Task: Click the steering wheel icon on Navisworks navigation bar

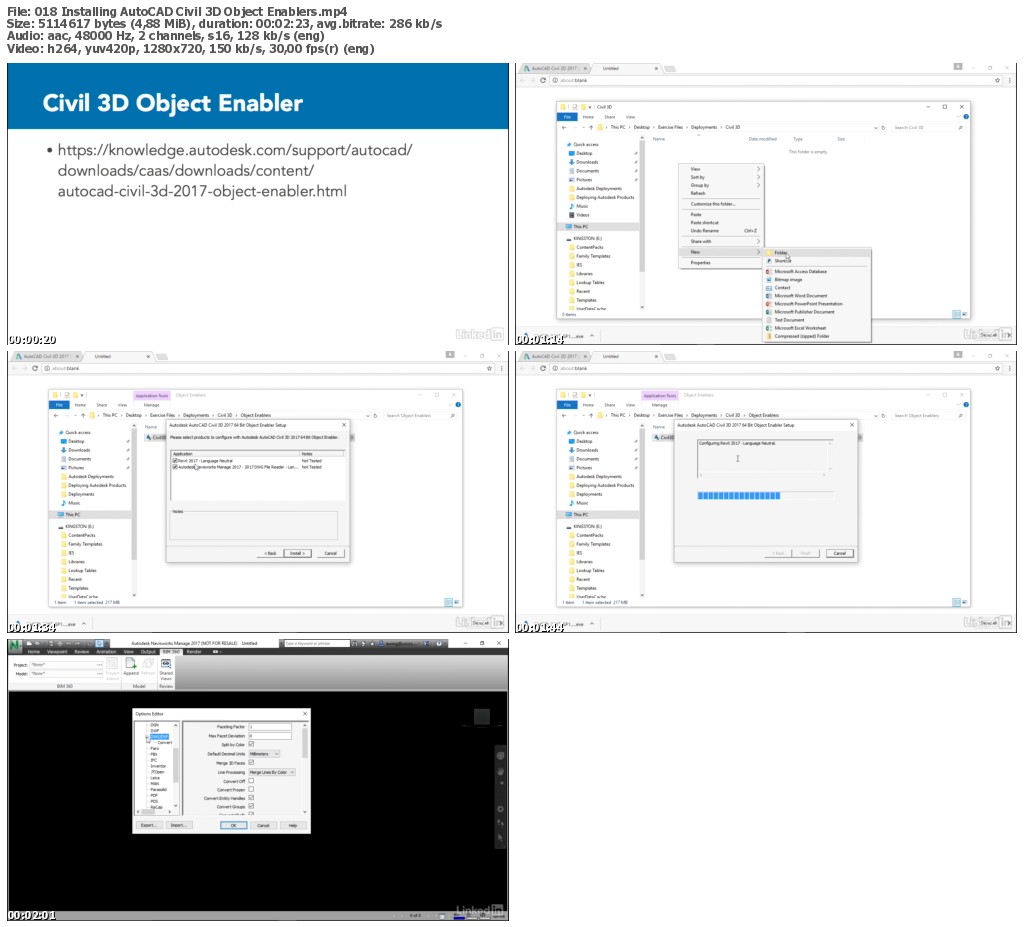Action: pyautogui.click(x=500, y=756)
